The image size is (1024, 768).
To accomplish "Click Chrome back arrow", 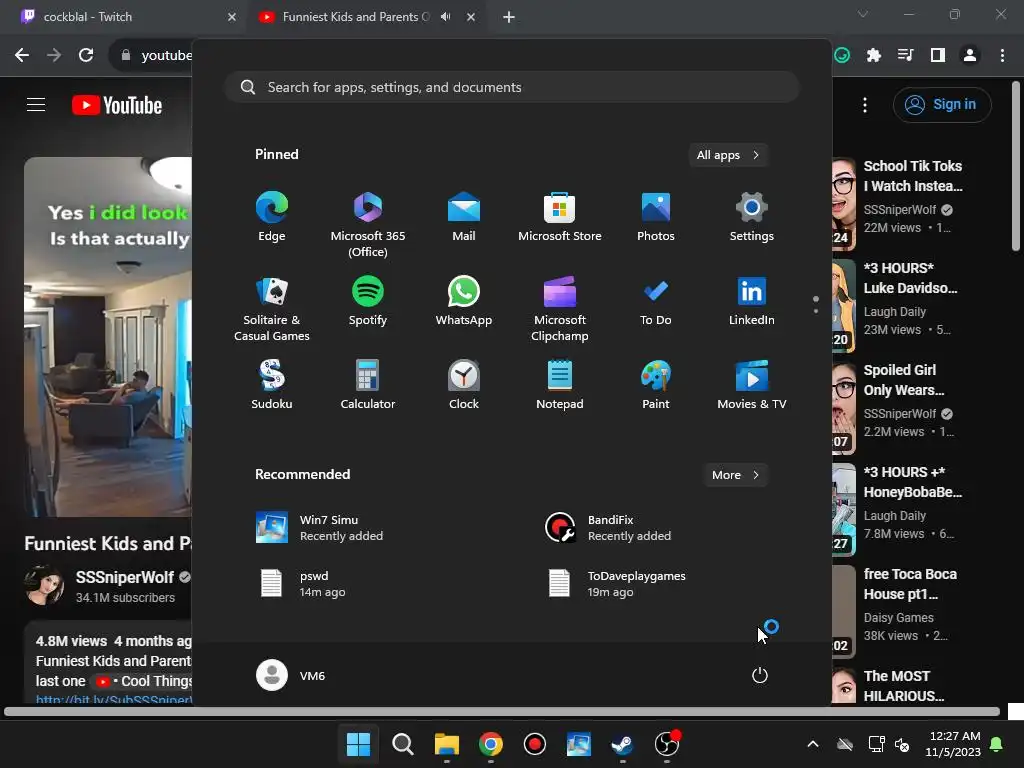I will coord(22,55).
